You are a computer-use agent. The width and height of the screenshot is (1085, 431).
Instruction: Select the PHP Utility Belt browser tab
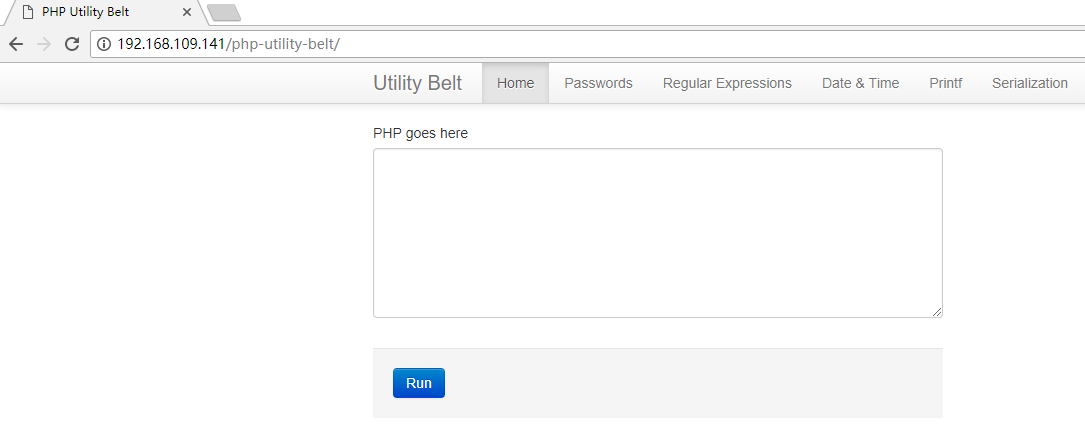(104, 12)
